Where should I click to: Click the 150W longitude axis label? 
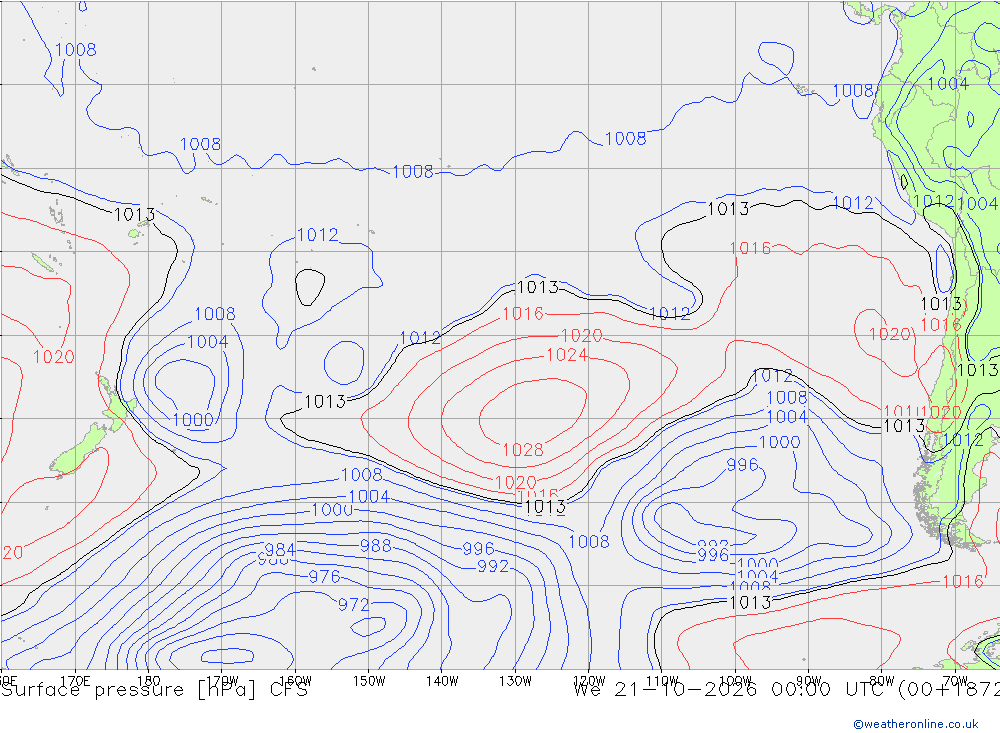coord(369,681)
